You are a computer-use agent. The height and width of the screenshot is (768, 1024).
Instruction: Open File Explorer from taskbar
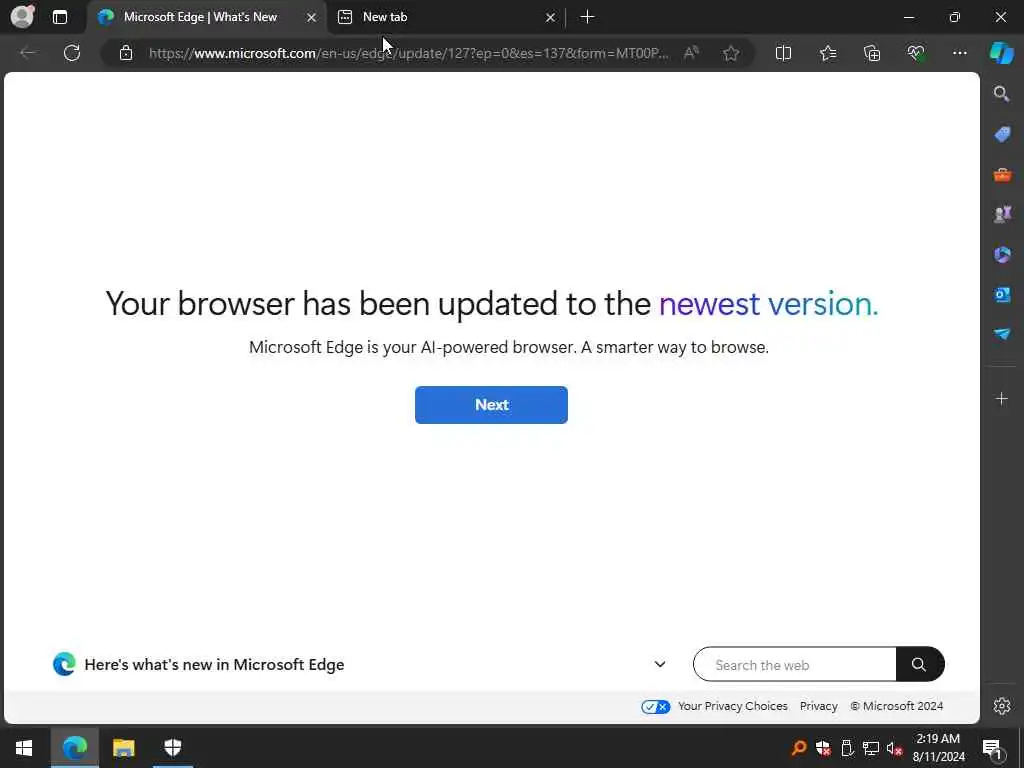pos(123,748)
